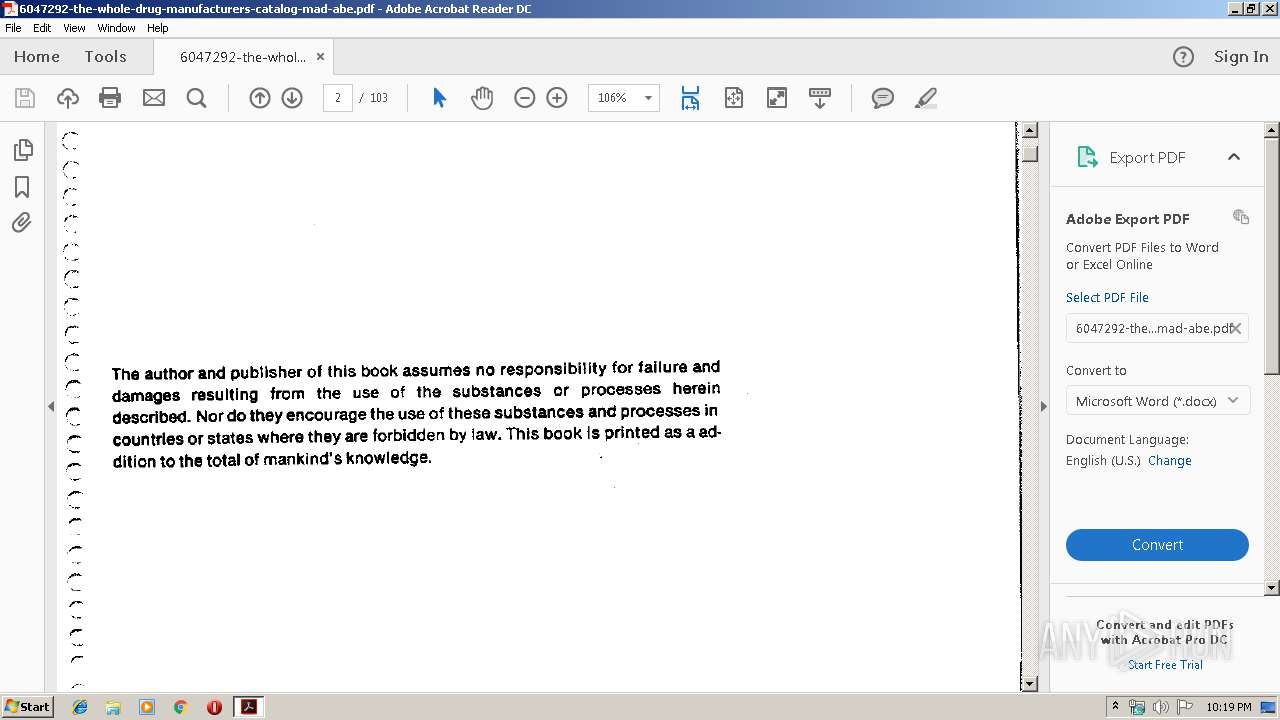Click Adobe Reader taskbar button
Viewport: 1280px width, 720px height.
[248, 707]
